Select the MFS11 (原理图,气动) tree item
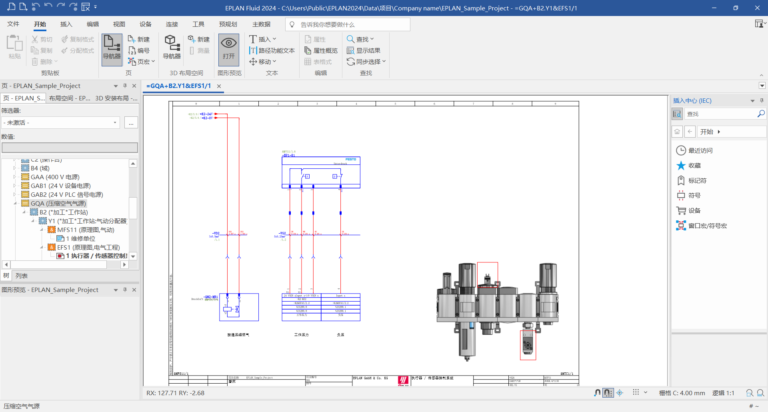Viewport: 768px width, 412px height. [85, 230]
